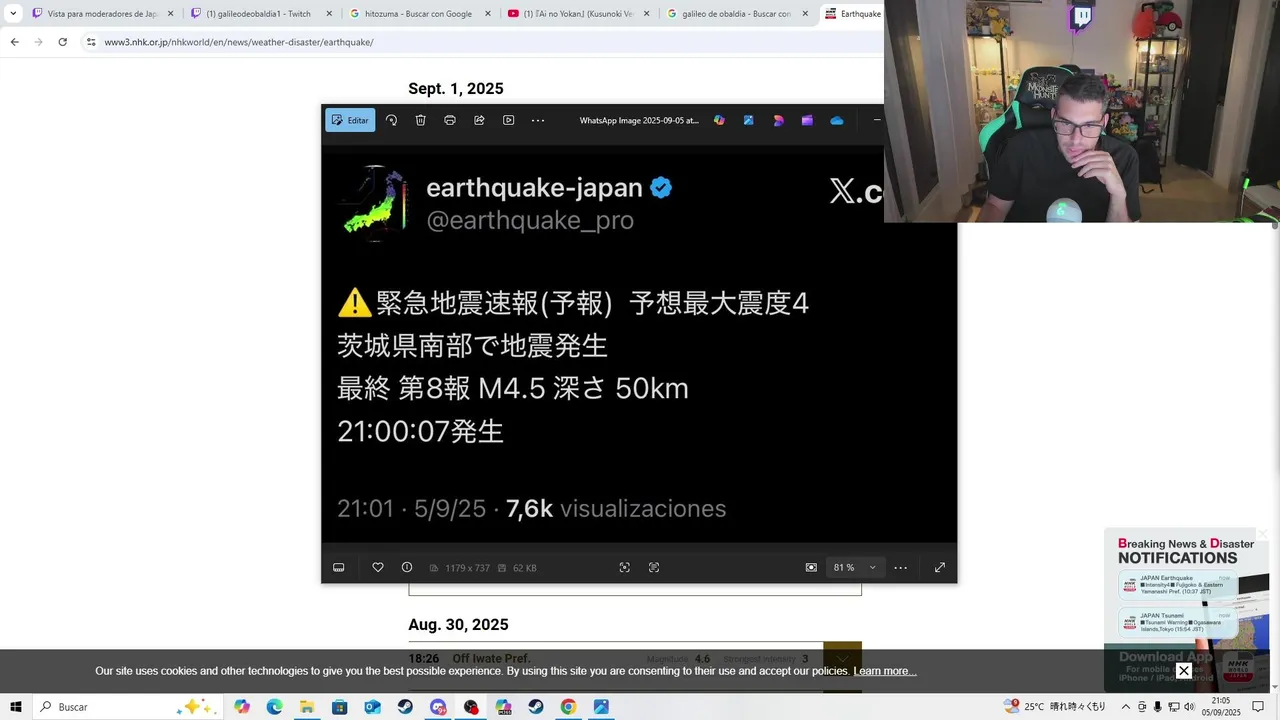
Task: Open Microsoft Edge from taskbar
Action: (274, 707)
